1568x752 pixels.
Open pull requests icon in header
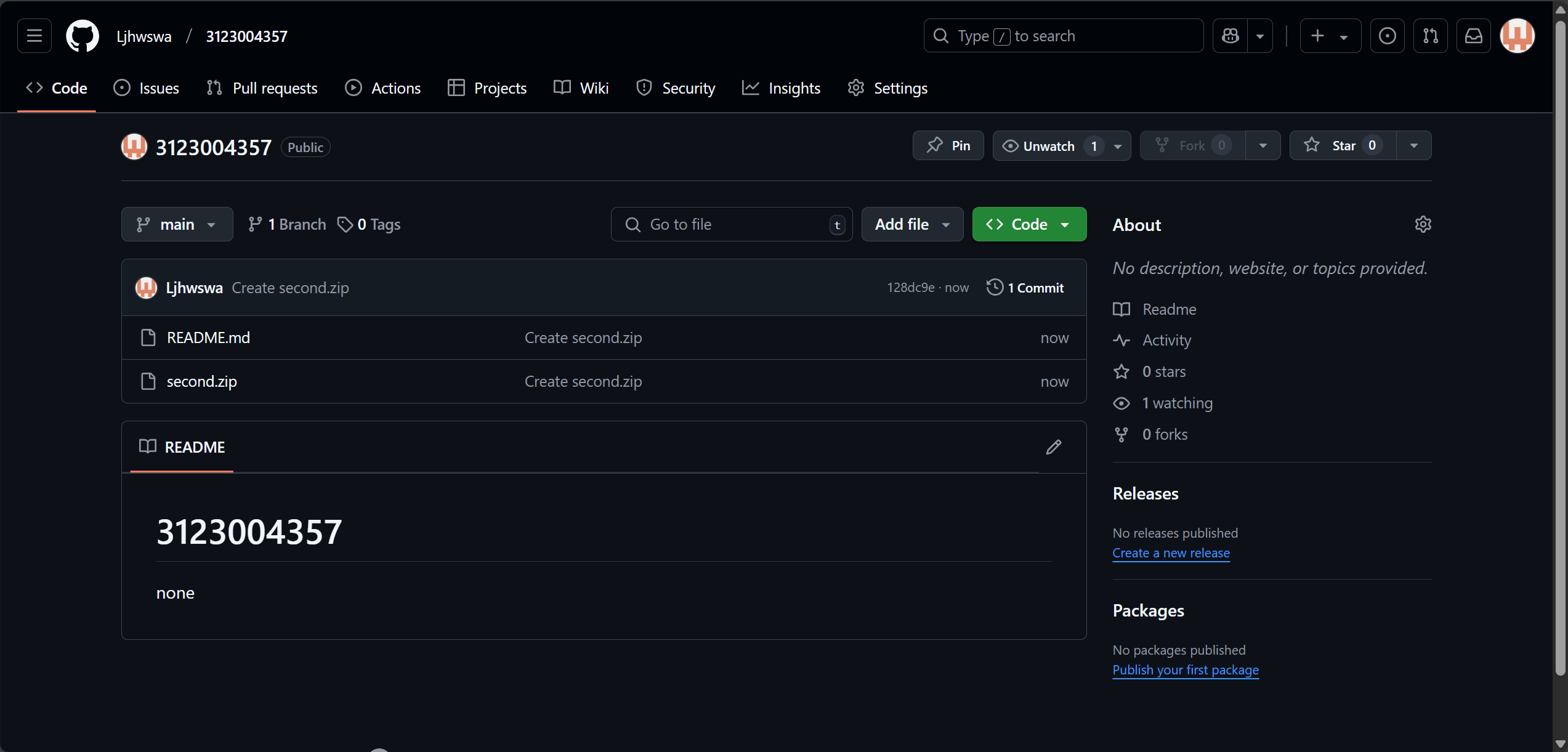1430,36
